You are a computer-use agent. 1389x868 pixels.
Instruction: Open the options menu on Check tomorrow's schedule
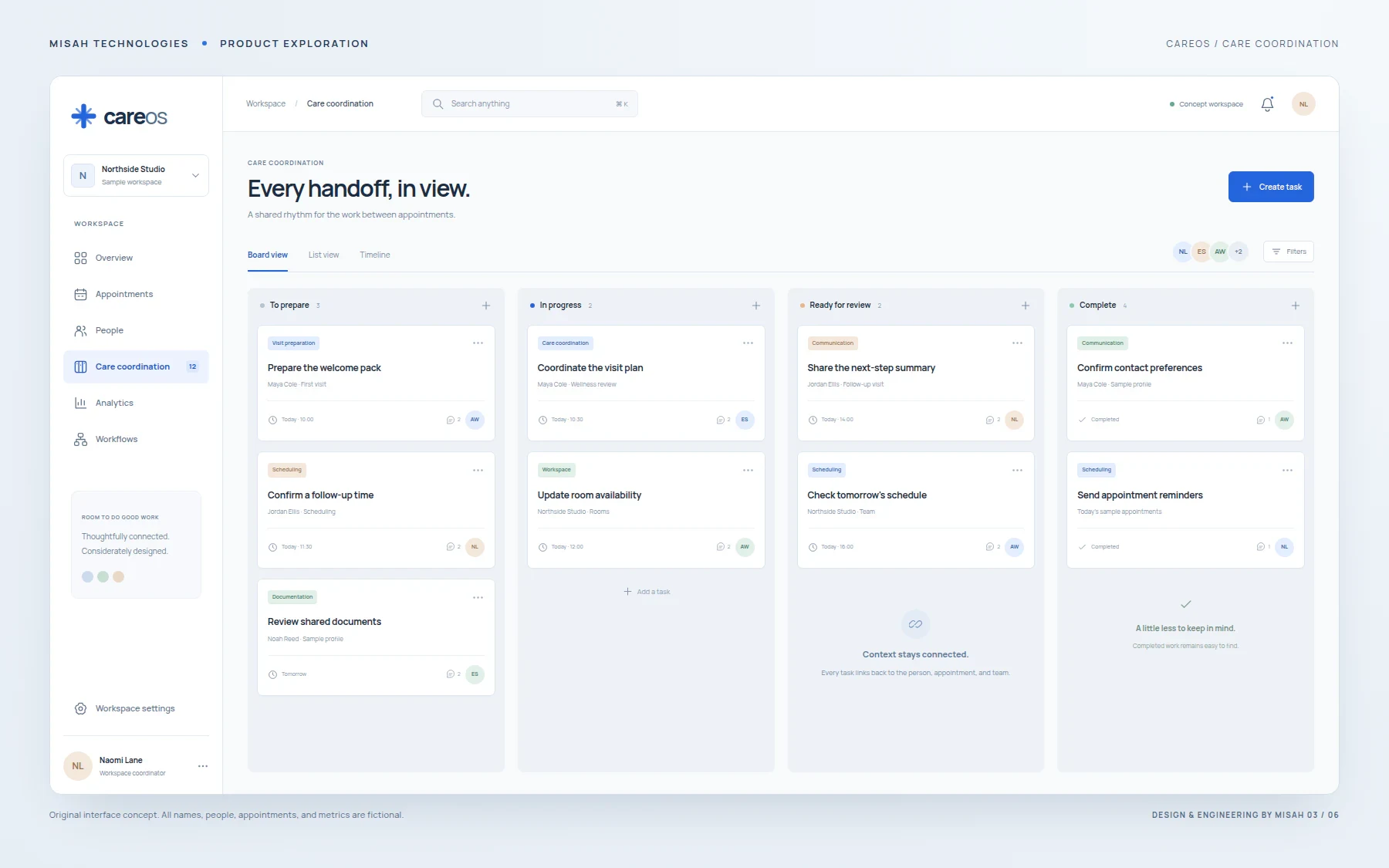point(1017,471)
